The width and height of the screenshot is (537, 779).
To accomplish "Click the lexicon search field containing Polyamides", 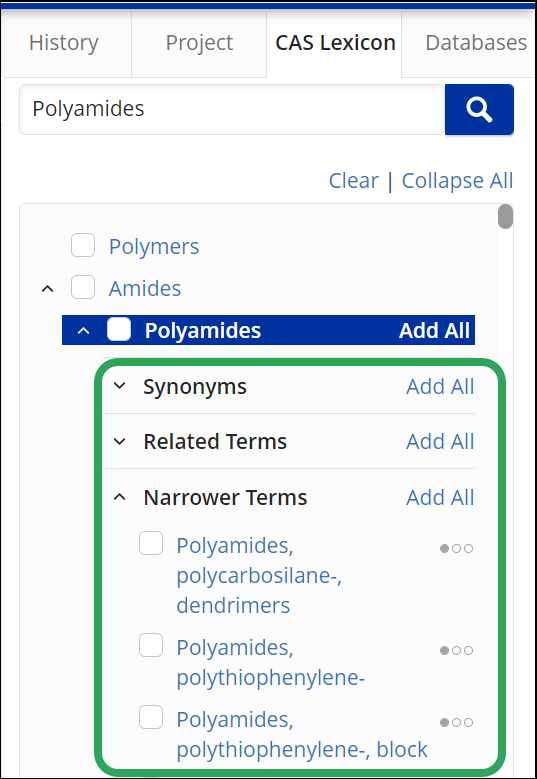I will 231,109.
